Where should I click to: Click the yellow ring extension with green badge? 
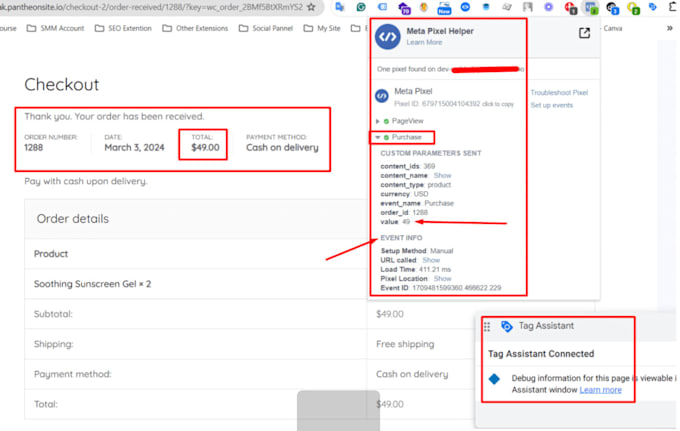click(633, 8)
